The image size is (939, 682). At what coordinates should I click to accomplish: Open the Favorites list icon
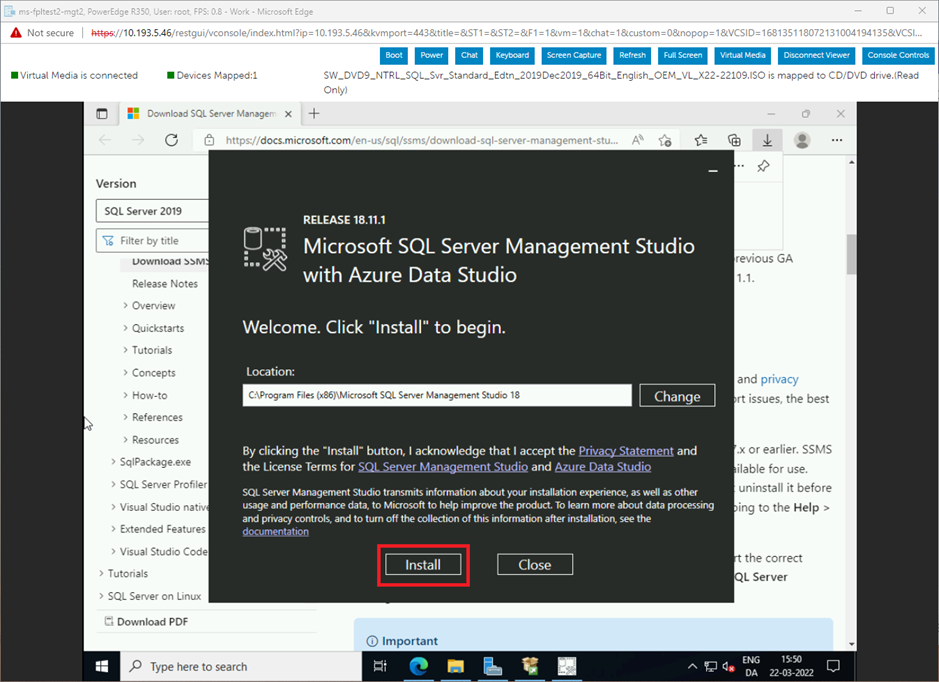701,140
